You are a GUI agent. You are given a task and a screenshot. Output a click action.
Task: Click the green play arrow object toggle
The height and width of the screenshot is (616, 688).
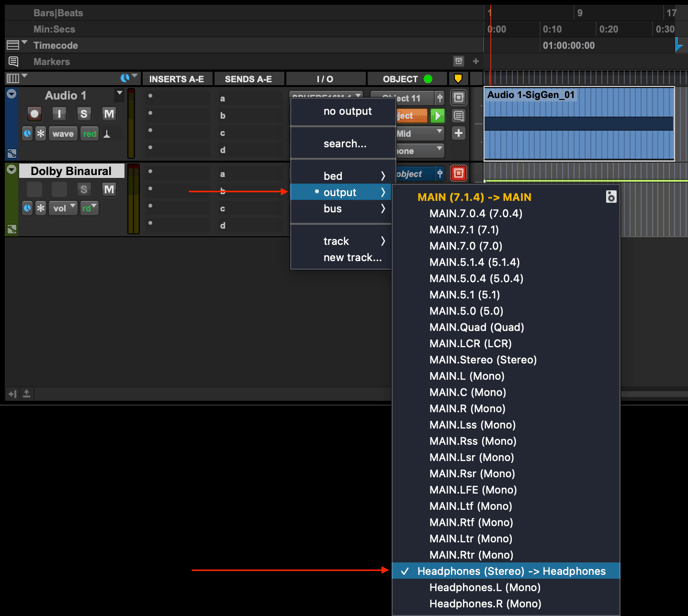click(x=437, y=116)
